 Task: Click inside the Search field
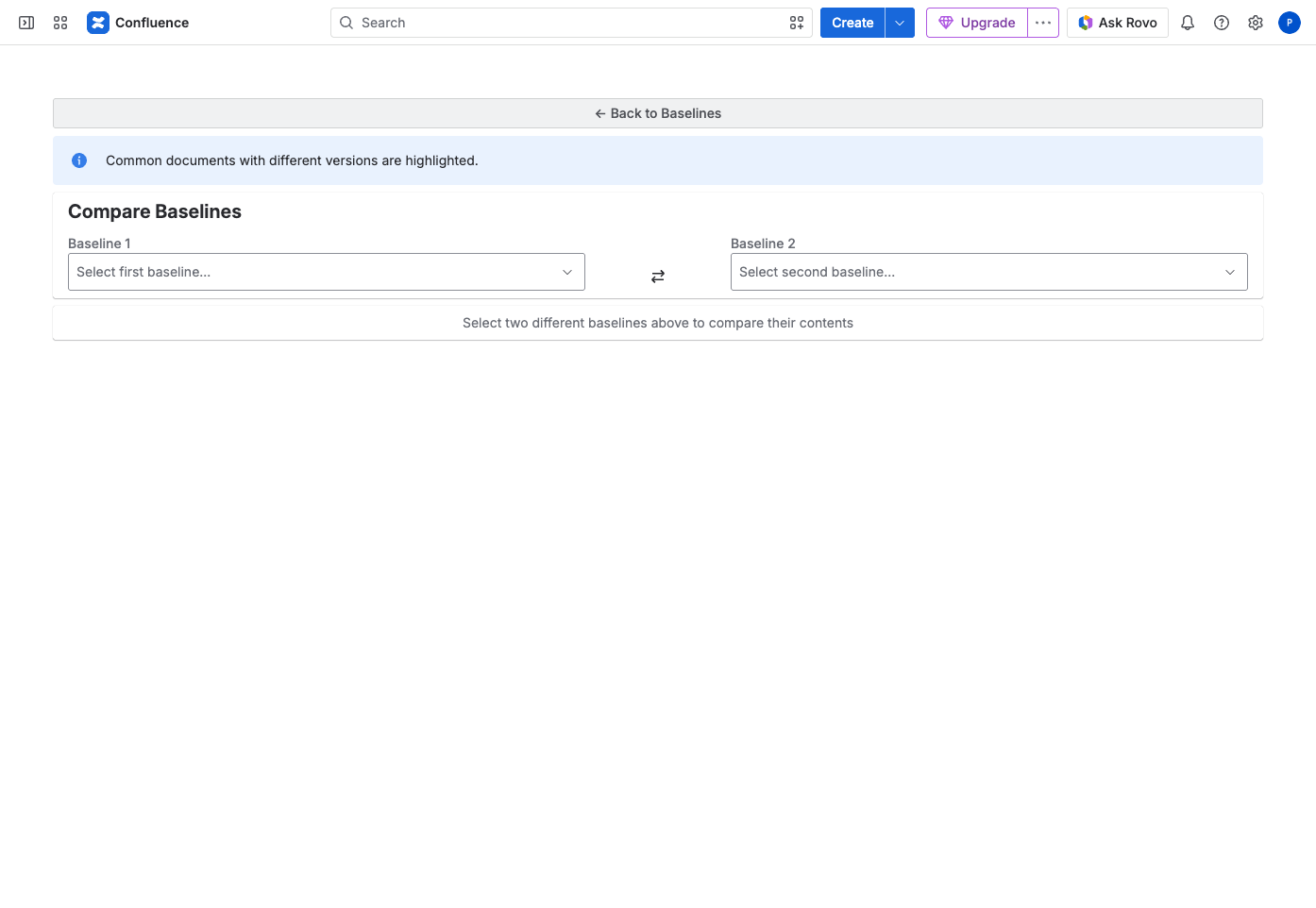(571, 23)
